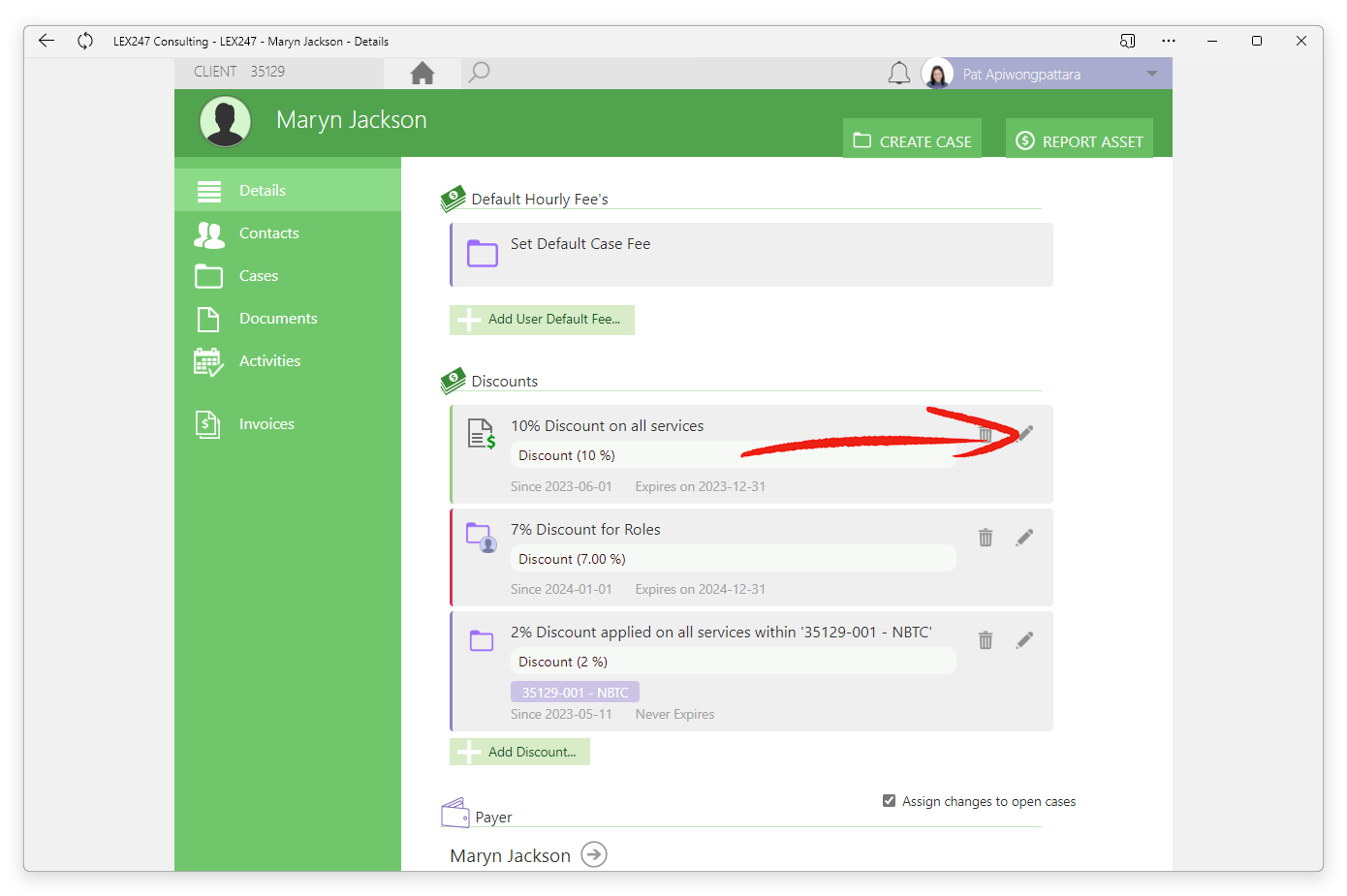Image resolution: width=1347 pixels, height=896 pixels.
Task: Click Add User Default Fee... button
Action: tap(542, 320)
